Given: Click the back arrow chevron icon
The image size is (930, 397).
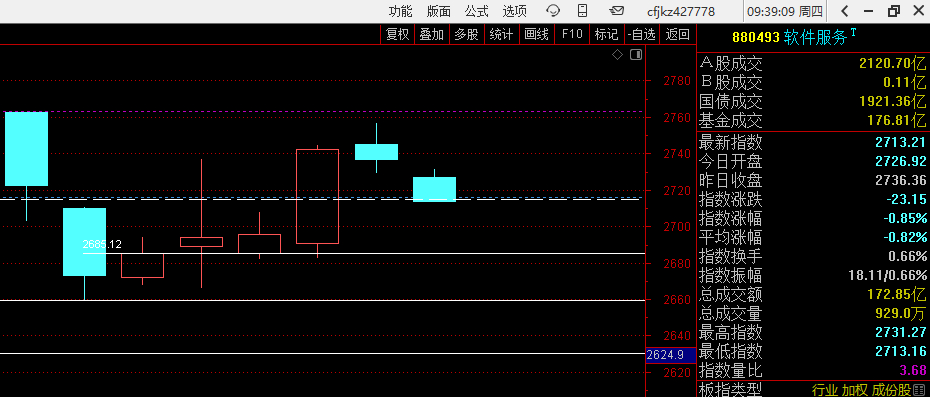Looking at the screenshot, I should pos(845,11).
